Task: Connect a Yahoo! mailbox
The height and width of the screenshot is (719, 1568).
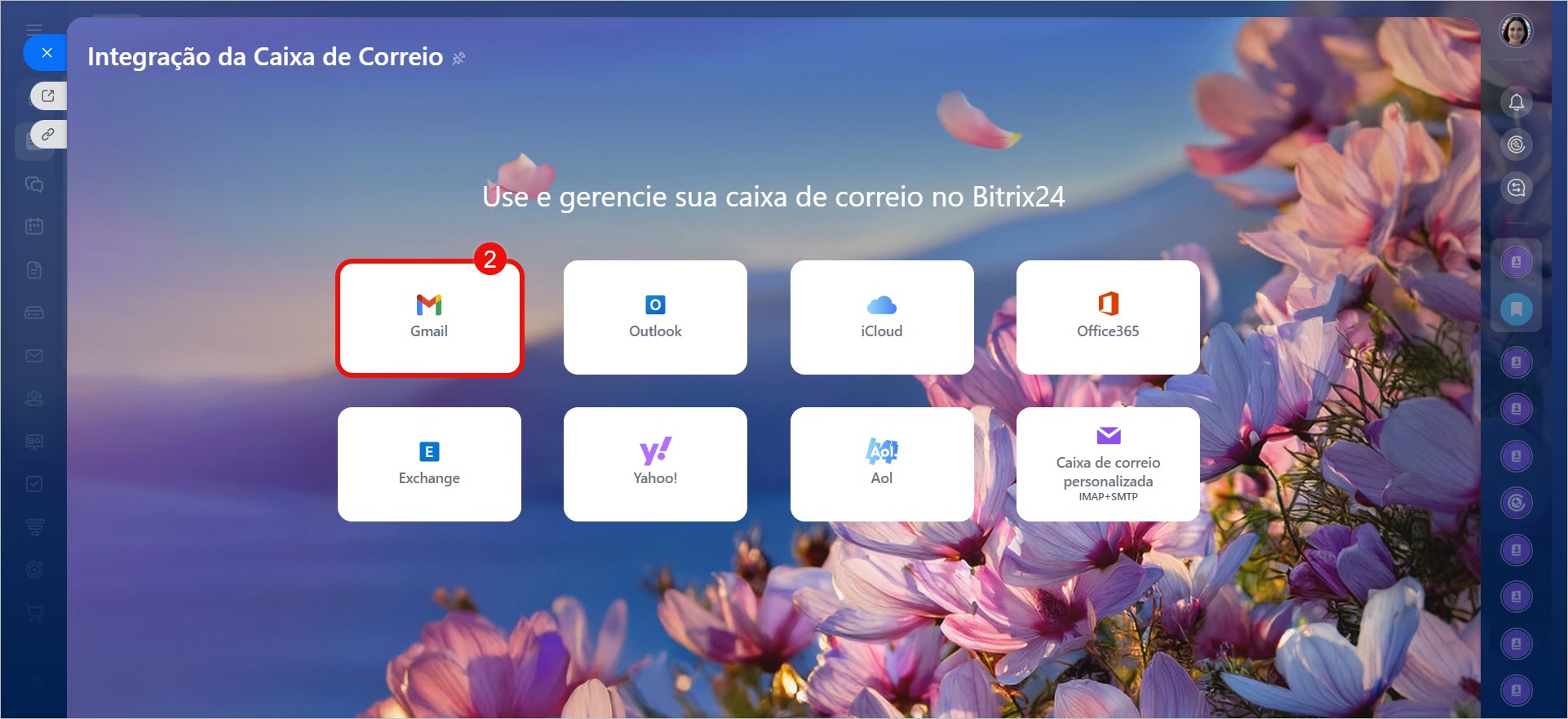Action: [x=655, y=464]
